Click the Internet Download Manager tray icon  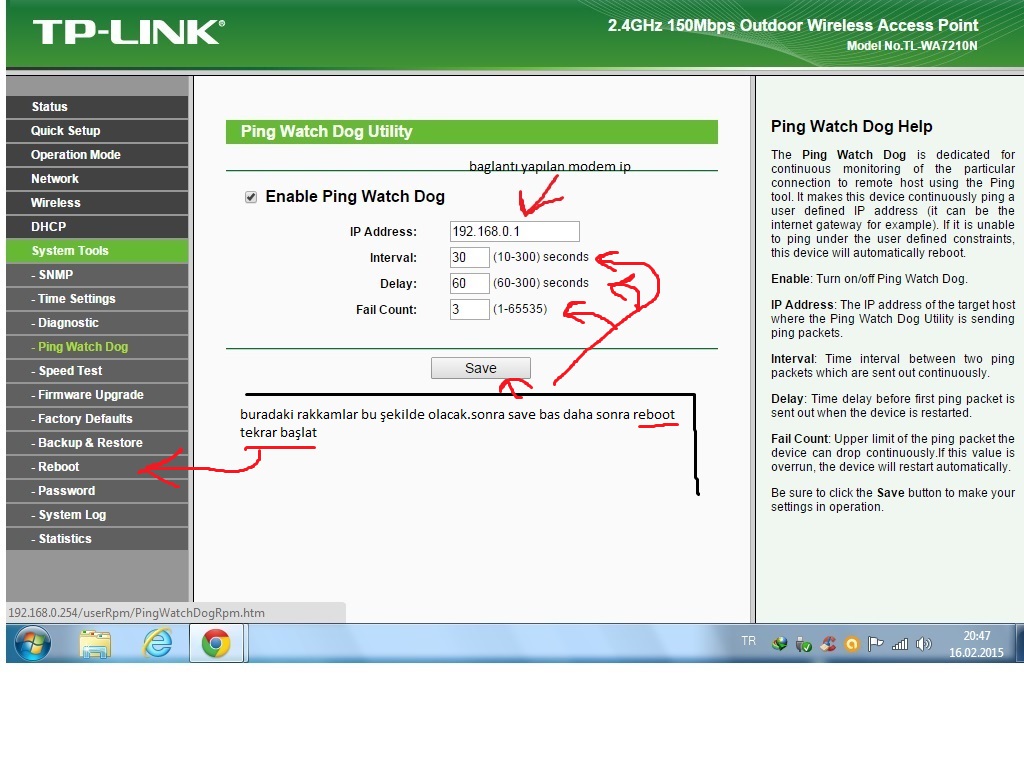point(779,644)
